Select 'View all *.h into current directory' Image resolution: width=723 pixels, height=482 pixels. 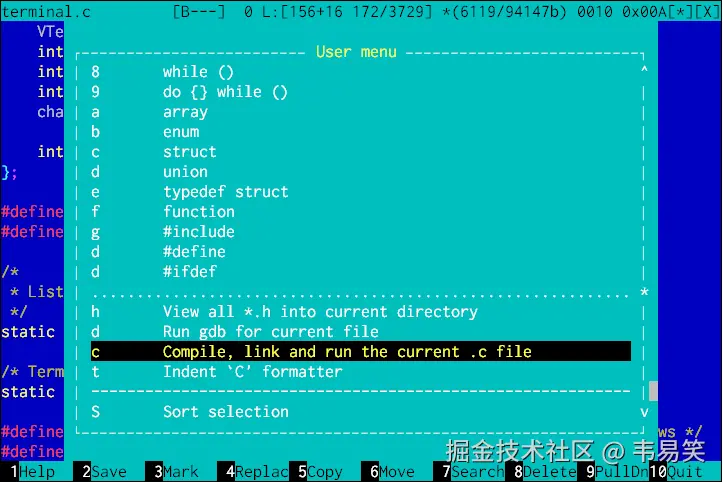pos(361,312)
